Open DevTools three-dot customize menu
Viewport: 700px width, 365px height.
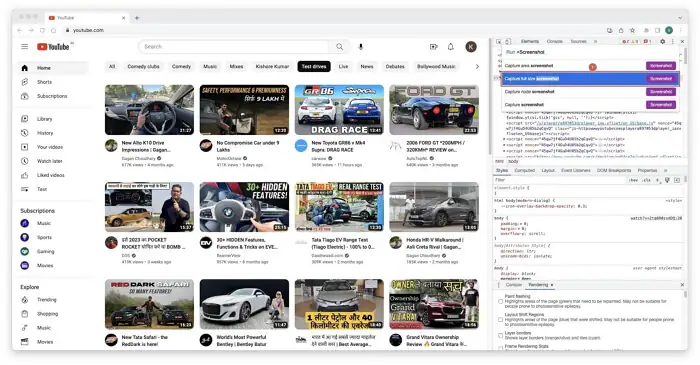click(x=672, y=41)
